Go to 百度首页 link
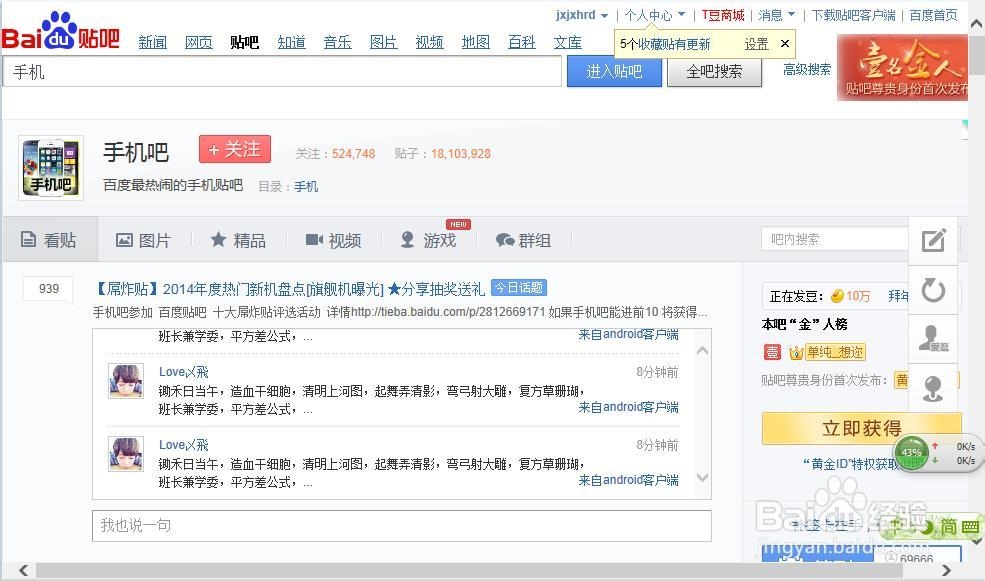The height and width of the screenshot is (581, 985). click(933, 14)
